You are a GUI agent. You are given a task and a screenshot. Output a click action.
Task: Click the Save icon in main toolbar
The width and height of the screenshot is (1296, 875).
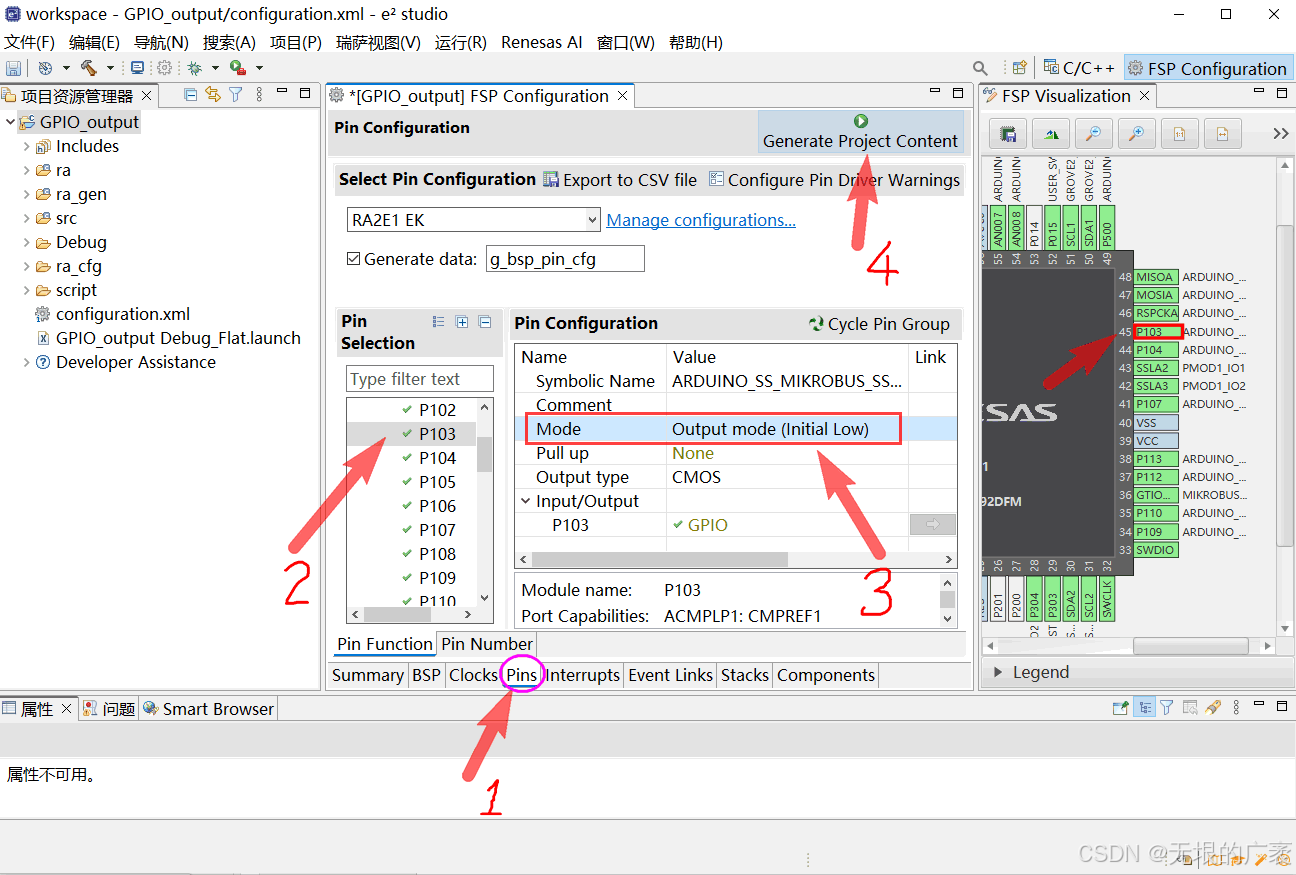click(x=14, y=68)
